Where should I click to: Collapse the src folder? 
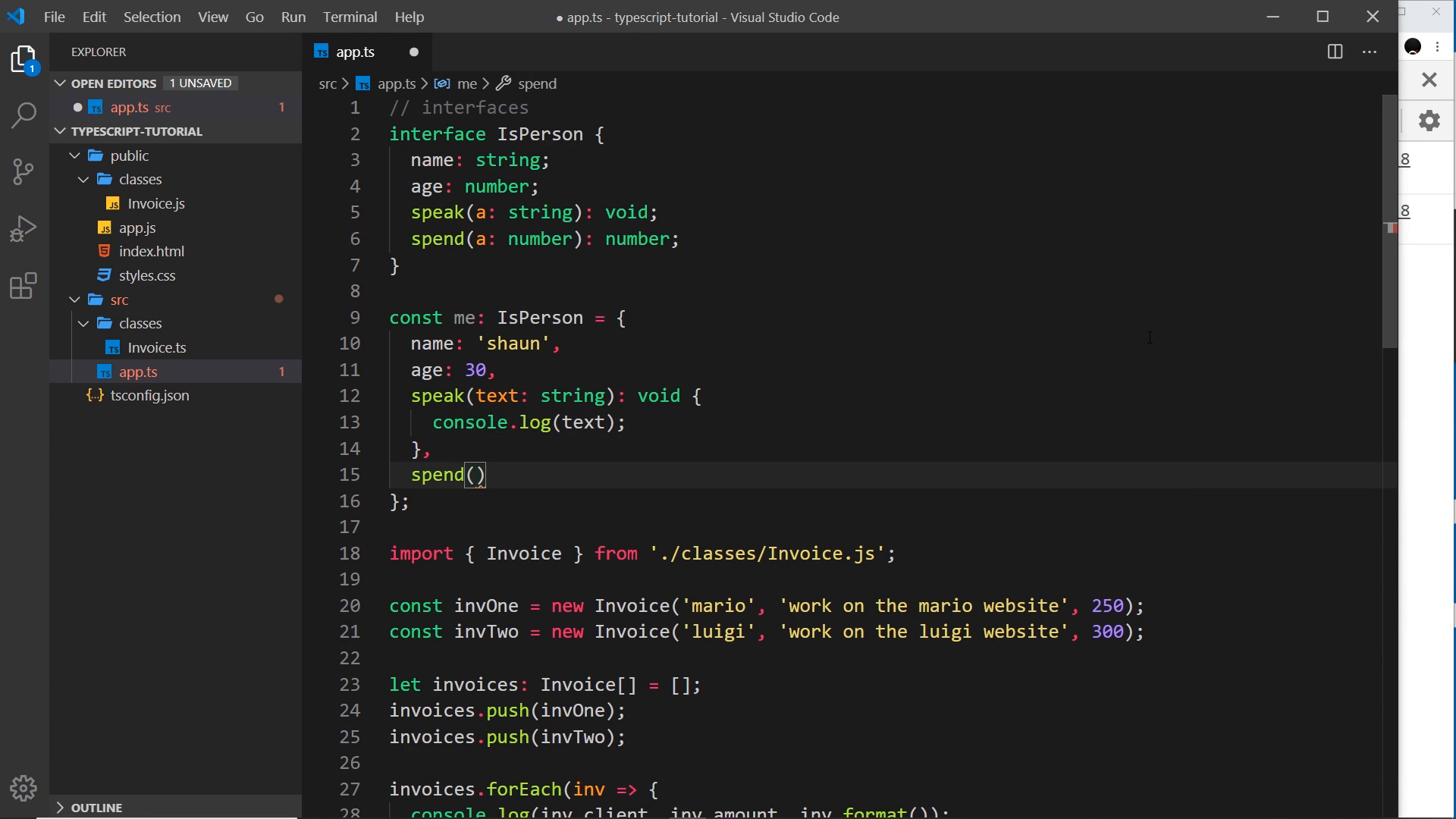(74, 300)
